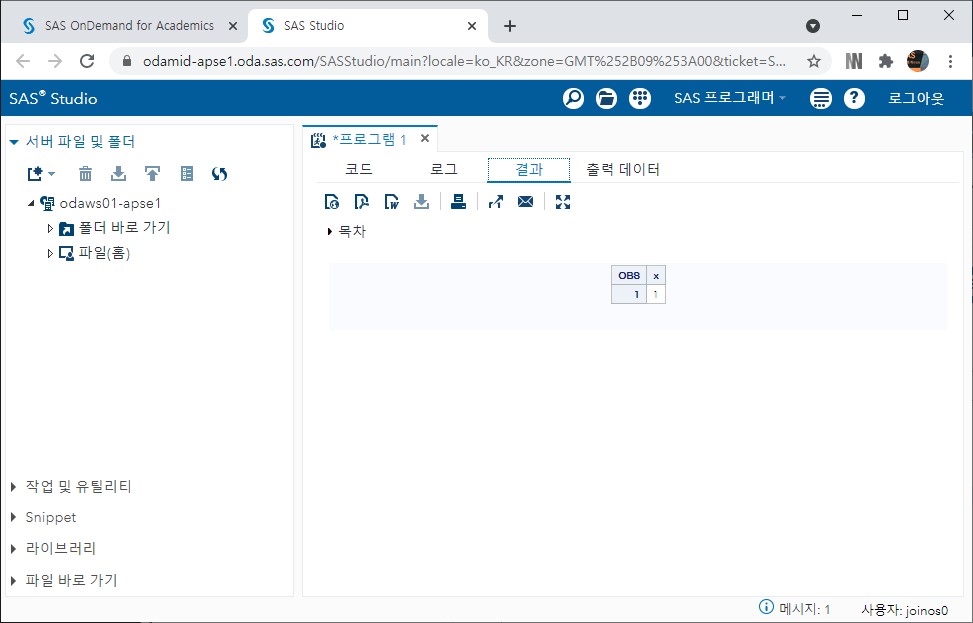This screenshot has width=973, height=623.
Task: Expand the 폴더 바로 가기 node
Action: [x=50, y=228]
